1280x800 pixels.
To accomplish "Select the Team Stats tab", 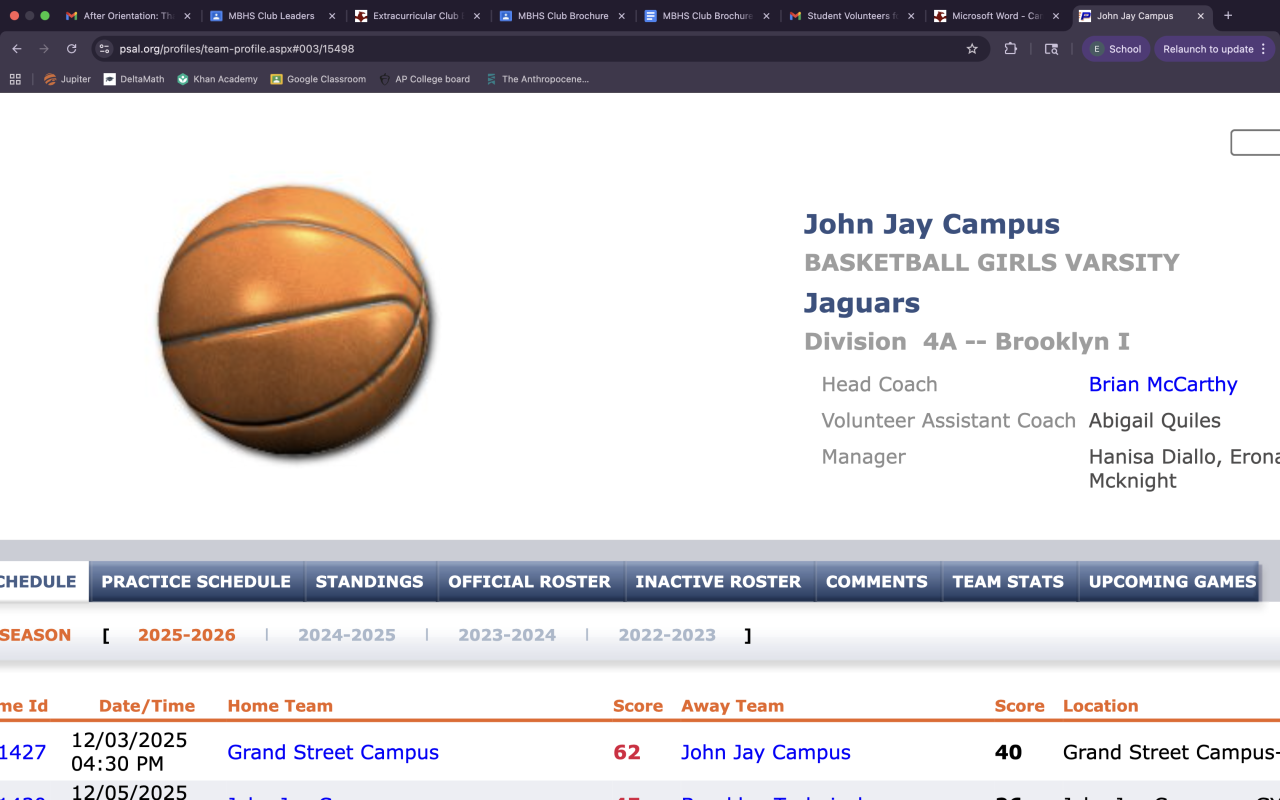I will 1007,581.
